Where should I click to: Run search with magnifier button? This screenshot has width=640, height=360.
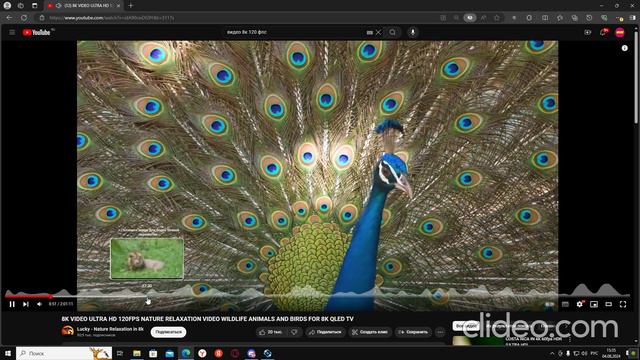(392, 32)
